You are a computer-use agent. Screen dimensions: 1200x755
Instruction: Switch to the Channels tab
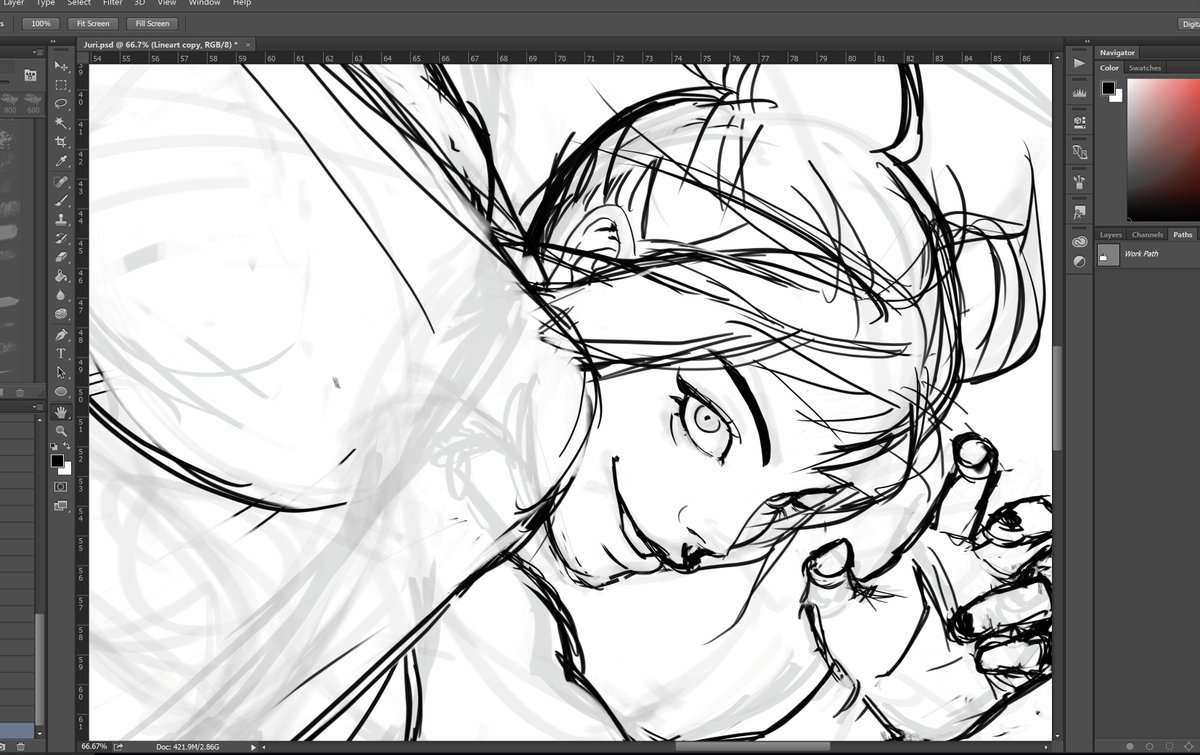point(1147,235)
